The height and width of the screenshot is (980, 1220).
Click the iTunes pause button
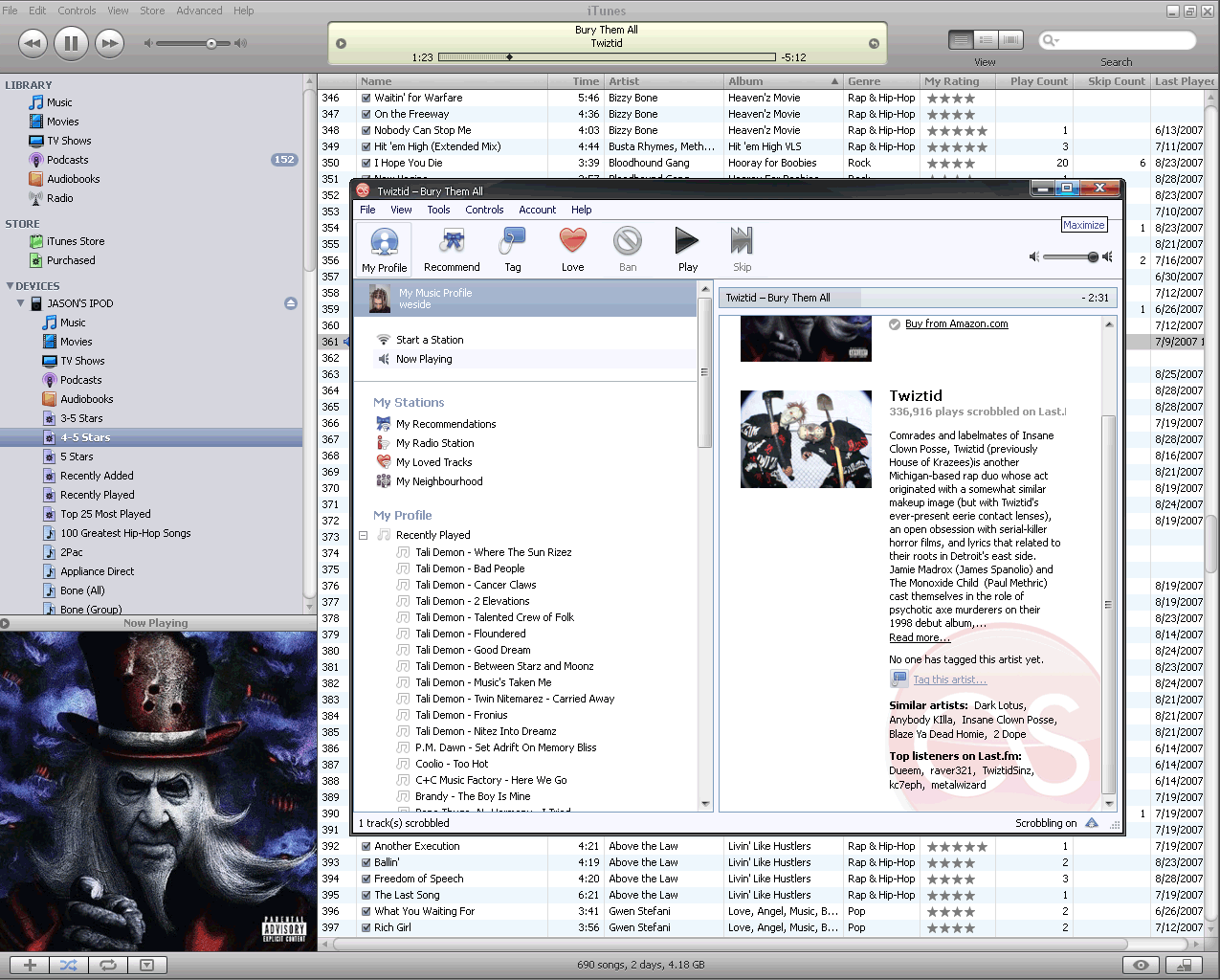(71, 43)
